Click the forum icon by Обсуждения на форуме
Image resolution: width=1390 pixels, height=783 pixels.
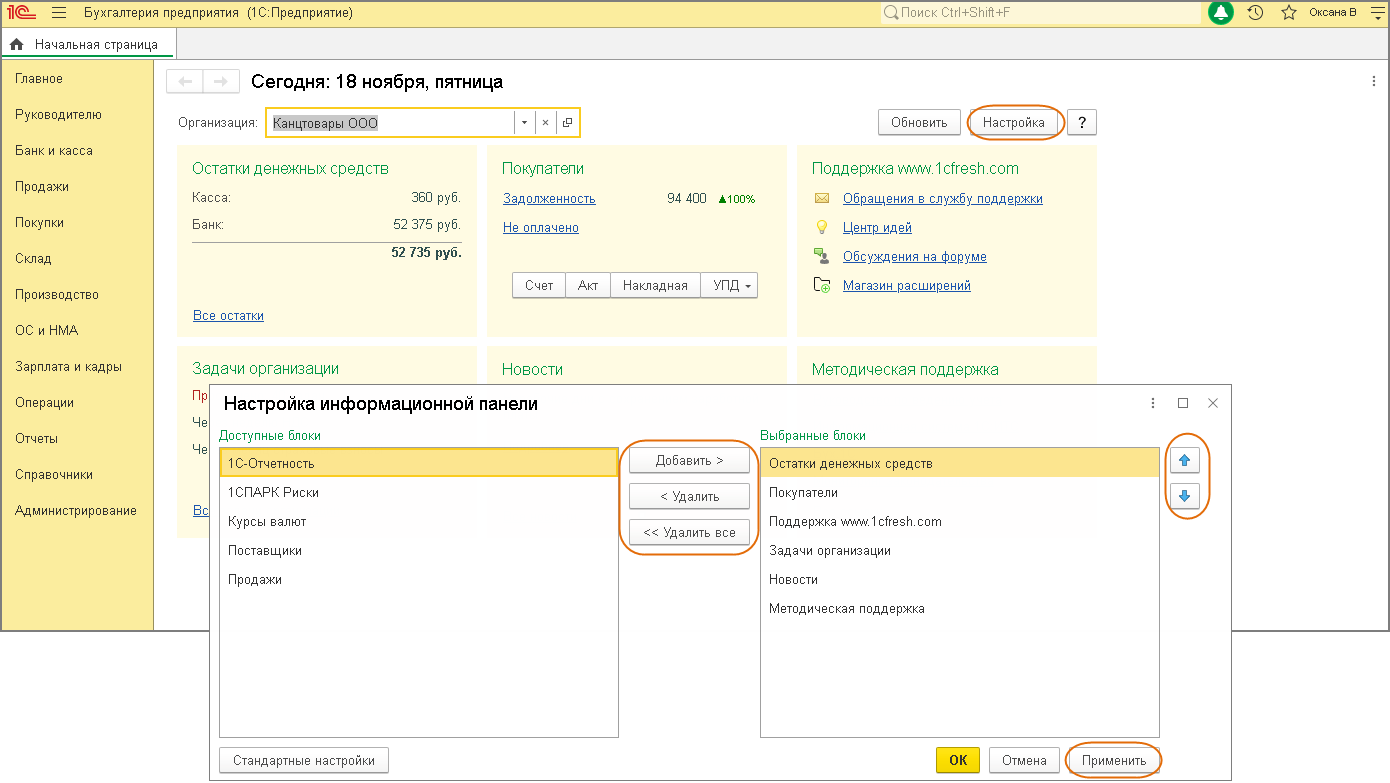(x=822, y=256)
